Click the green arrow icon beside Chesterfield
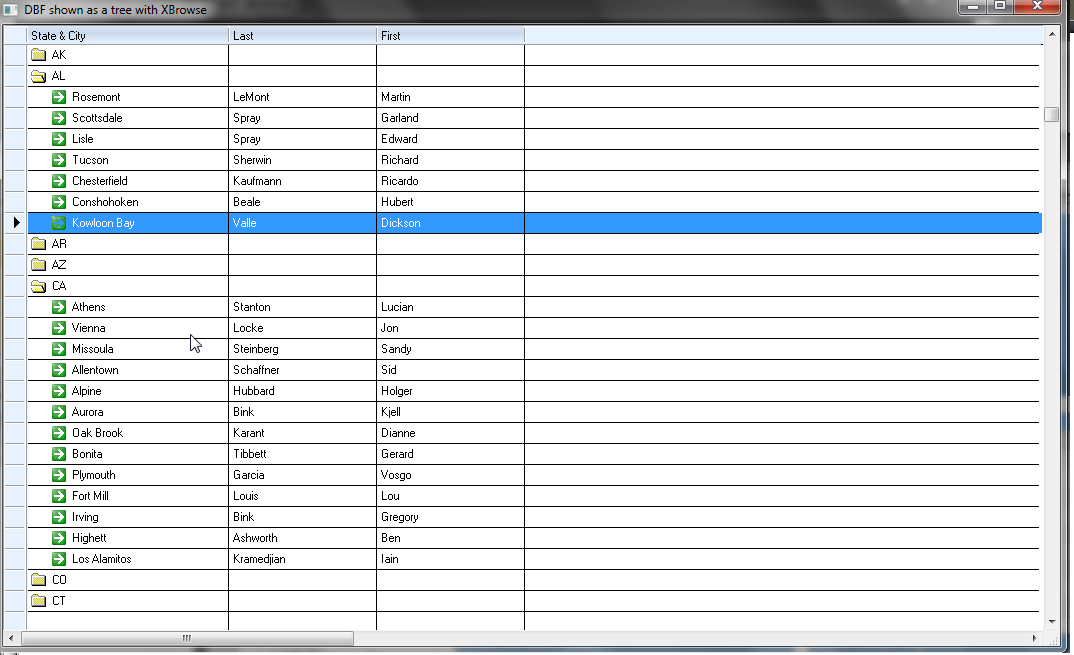This screenshot has height=655, width=1074. (x=59, y=181)
